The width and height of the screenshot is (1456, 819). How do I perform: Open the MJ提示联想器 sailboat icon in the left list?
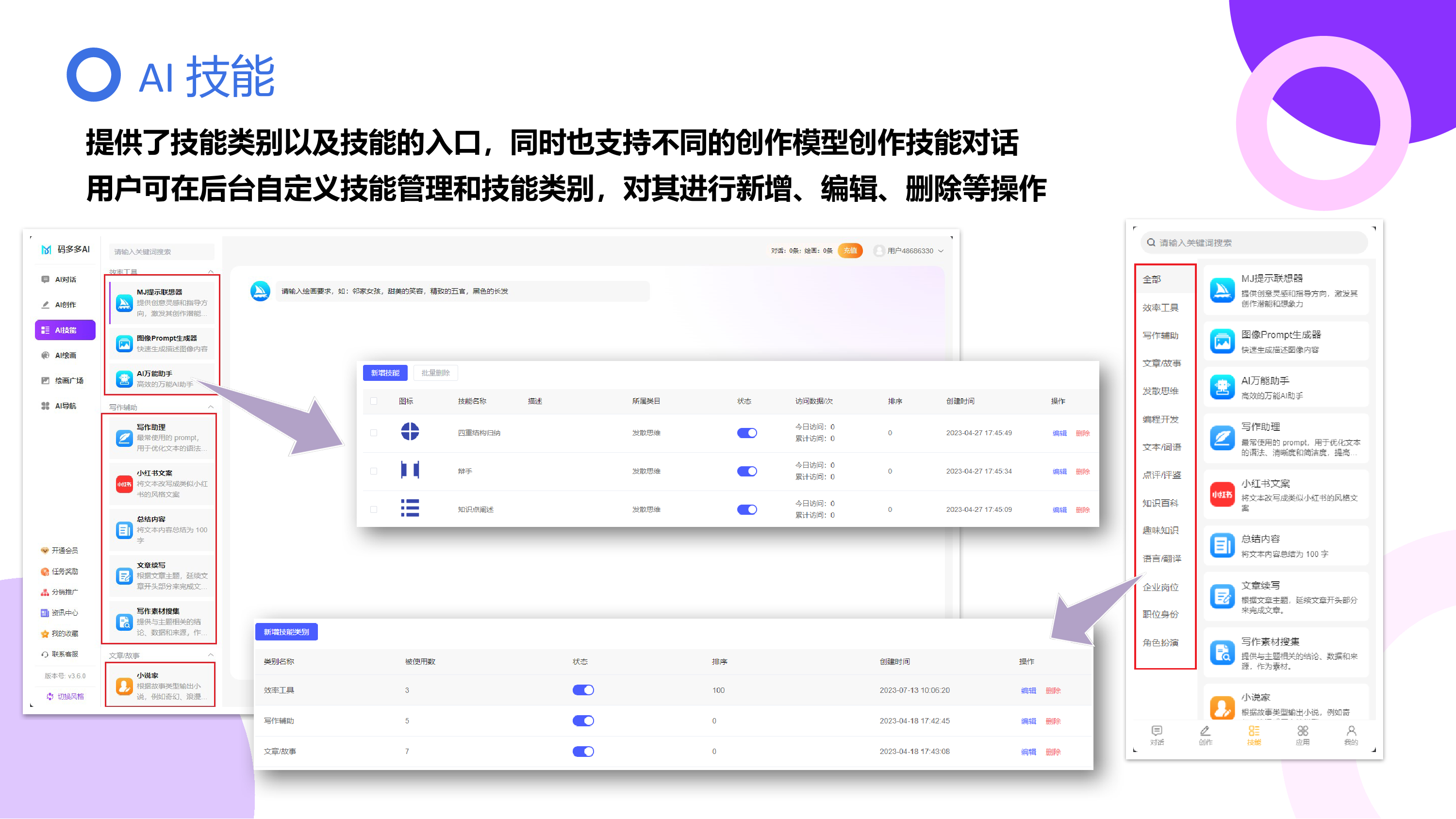pyautogui.click(x=124, y=303)
